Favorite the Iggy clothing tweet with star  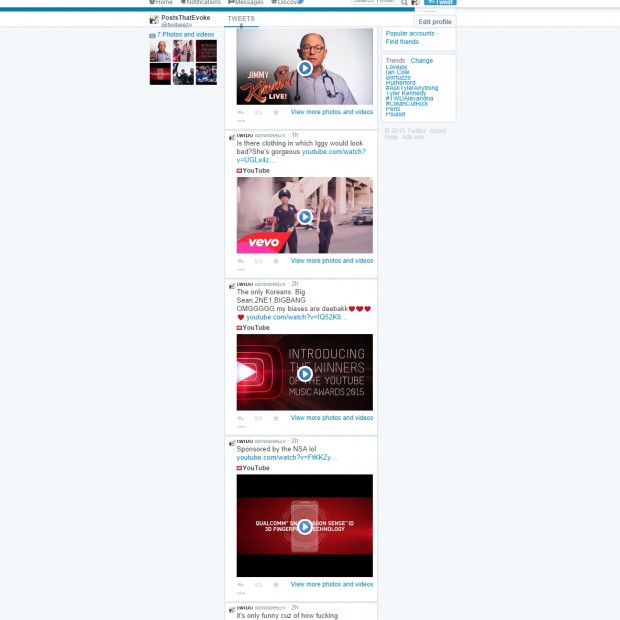[276, 261]
